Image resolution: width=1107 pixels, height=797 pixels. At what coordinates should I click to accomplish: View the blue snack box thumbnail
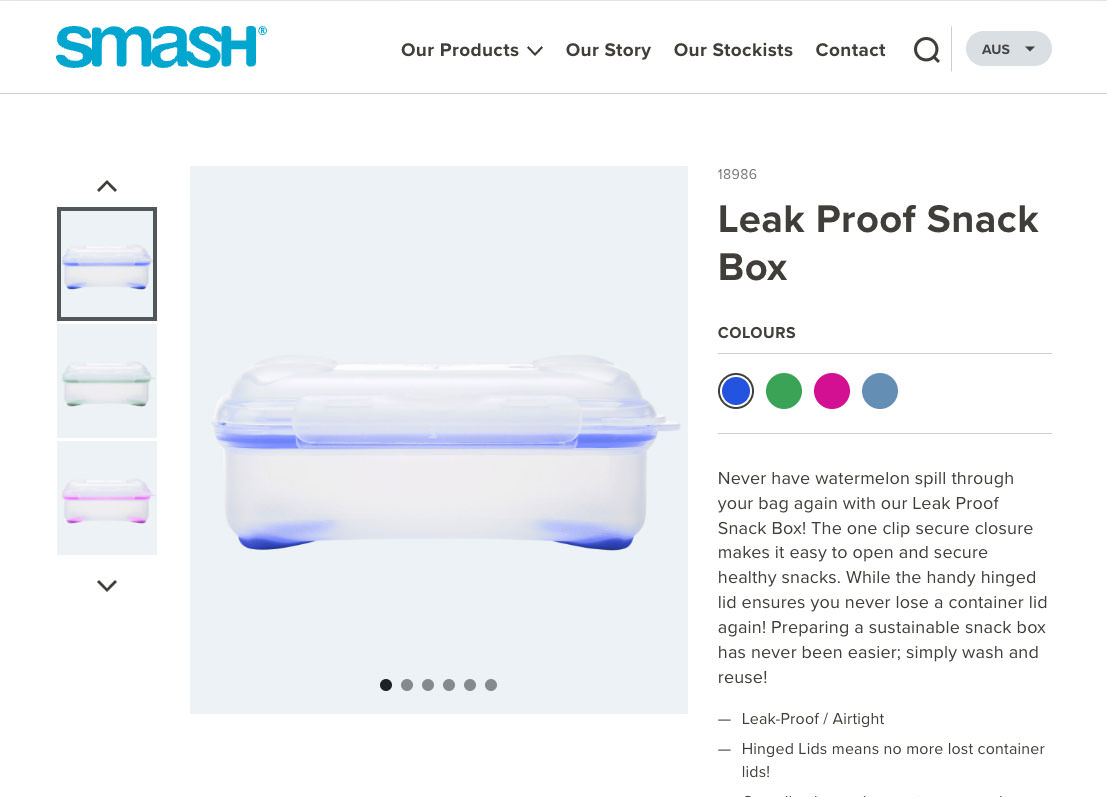tap(107, 264)
